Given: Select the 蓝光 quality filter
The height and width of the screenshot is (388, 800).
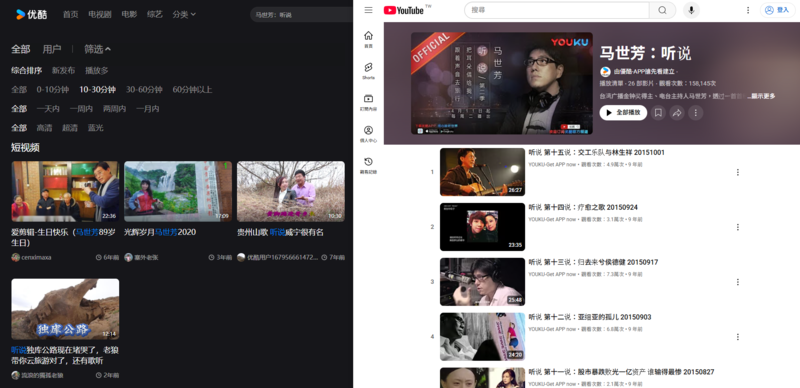Looking at the screenshot, I should [95, 128].
